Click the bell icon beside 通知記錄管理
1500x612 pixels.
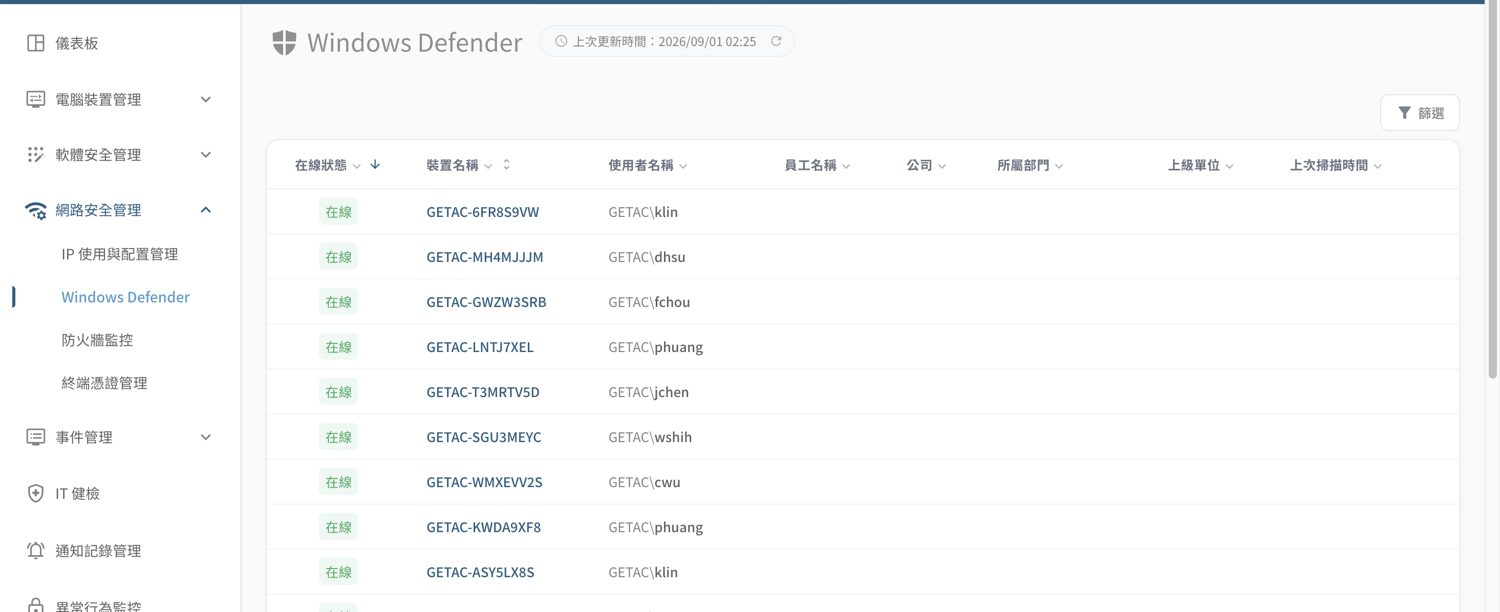coord(36,550)
